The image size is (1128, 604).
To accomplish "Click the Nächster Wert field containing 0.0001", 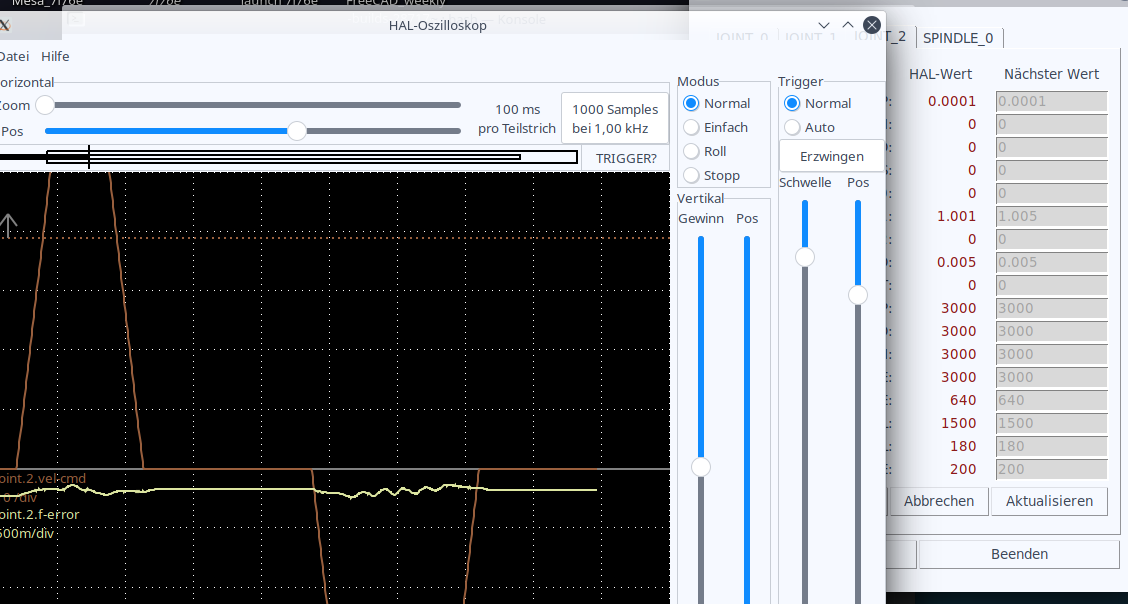I will (x=1051, y=101).
